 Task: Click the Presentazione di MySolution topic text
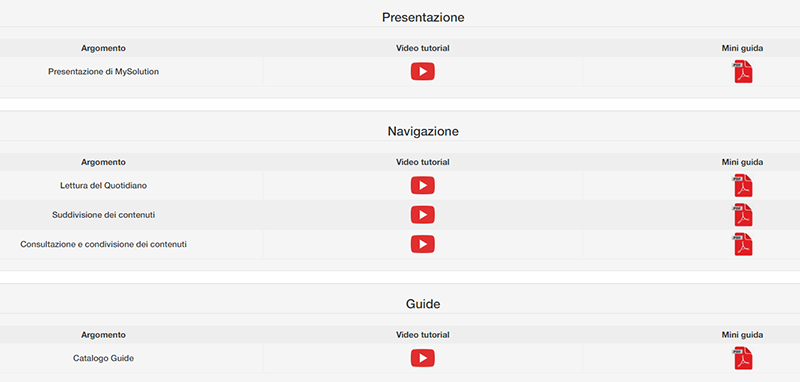[x=104, y=72]
